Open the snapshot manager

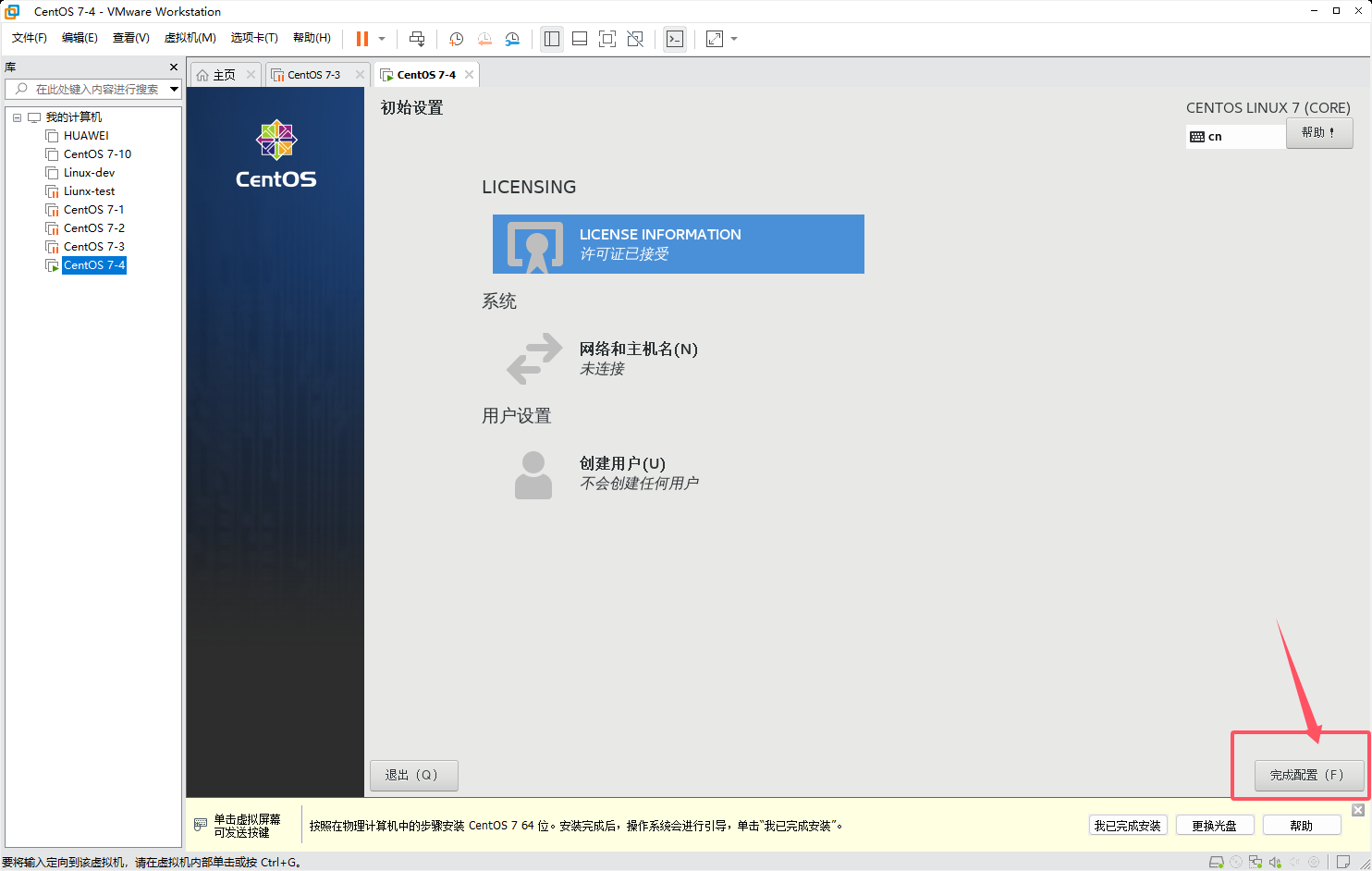click(512, 39)
